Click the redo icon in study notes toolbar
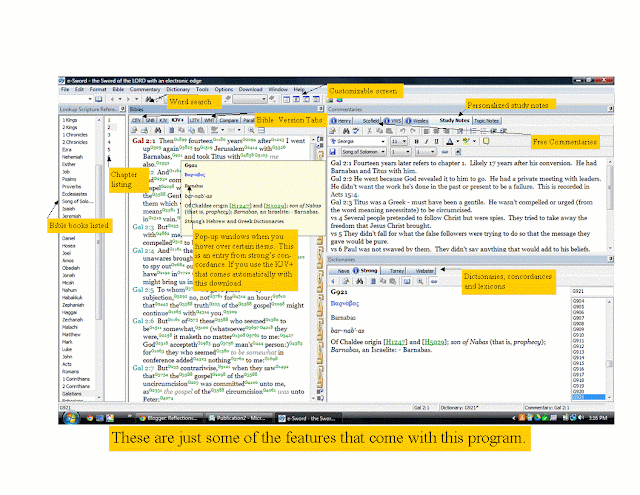This screenshot has height=495, width=640. point(412,131)
